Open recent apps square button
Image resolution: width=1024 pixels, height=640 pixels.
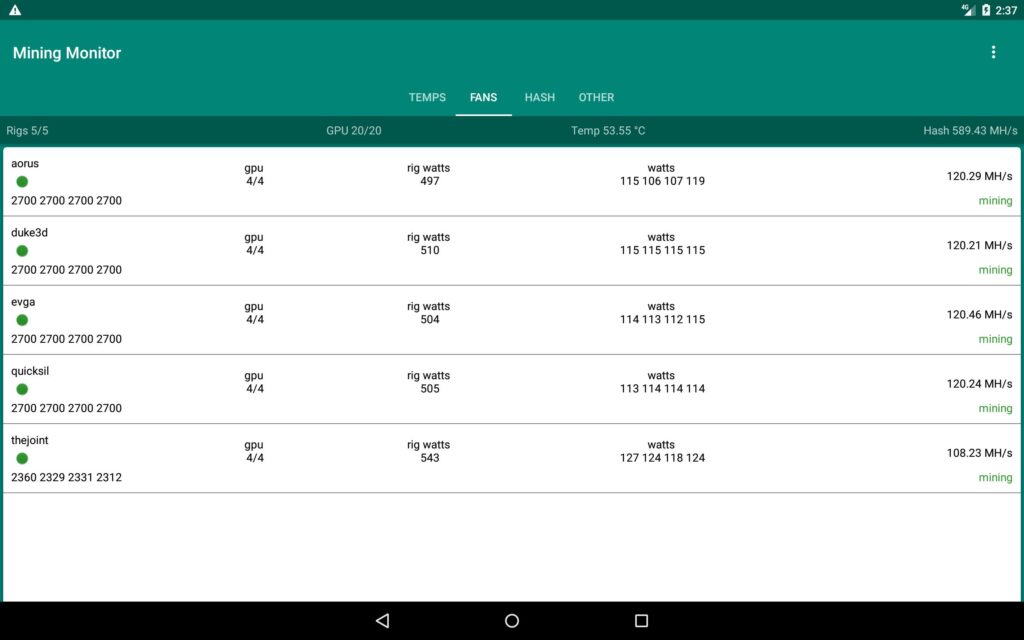pyautogui.click(x=641, y=621)
